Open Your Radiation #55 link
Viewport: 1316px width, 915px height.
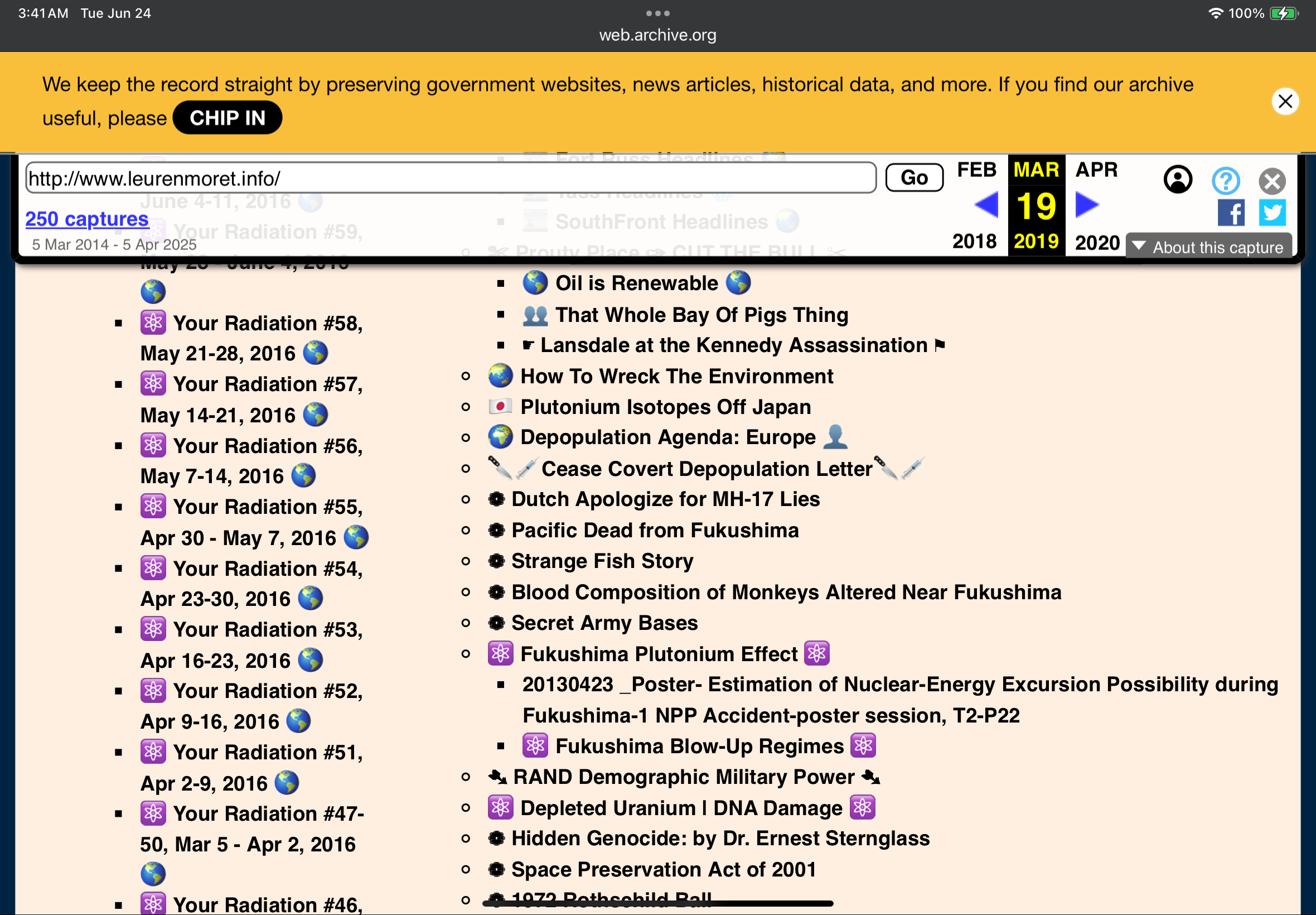pyautogui.click(x=254, y=522)
